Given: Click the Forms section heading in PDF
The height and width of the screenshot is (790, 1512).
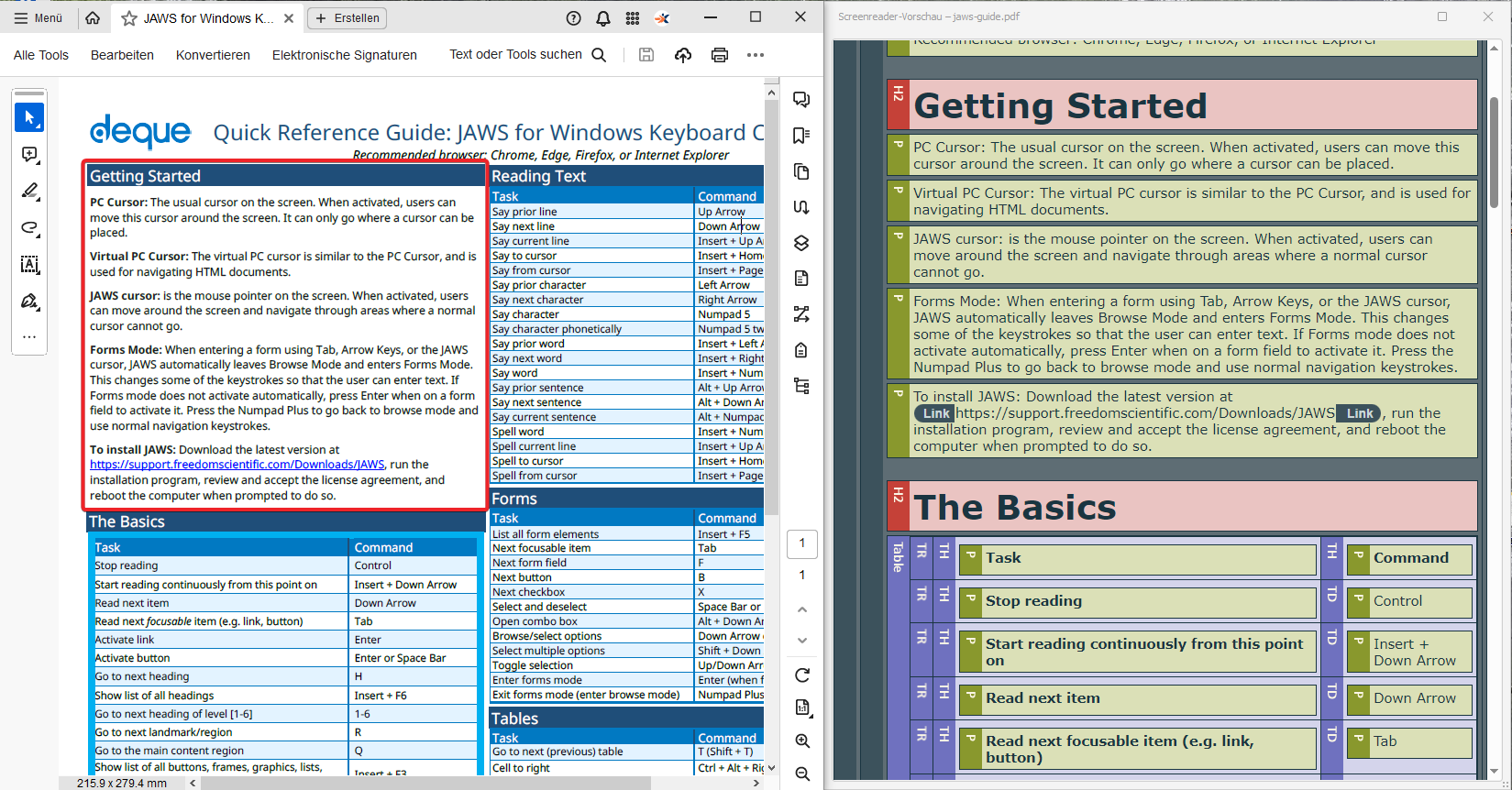Looking at the screenshot, I should tap(513, 499).
